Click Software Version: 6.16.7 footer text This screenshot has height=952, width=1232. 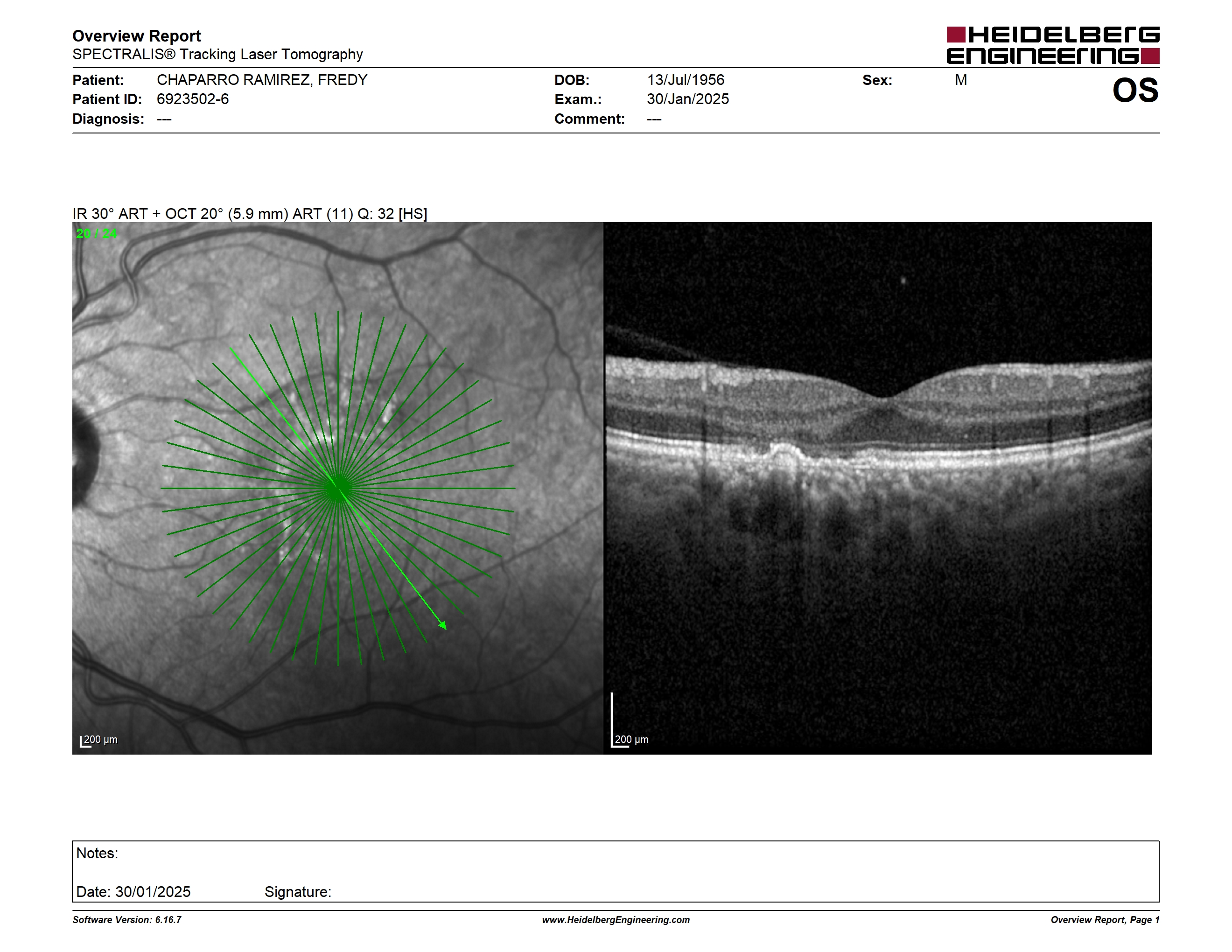click(127, 920)
